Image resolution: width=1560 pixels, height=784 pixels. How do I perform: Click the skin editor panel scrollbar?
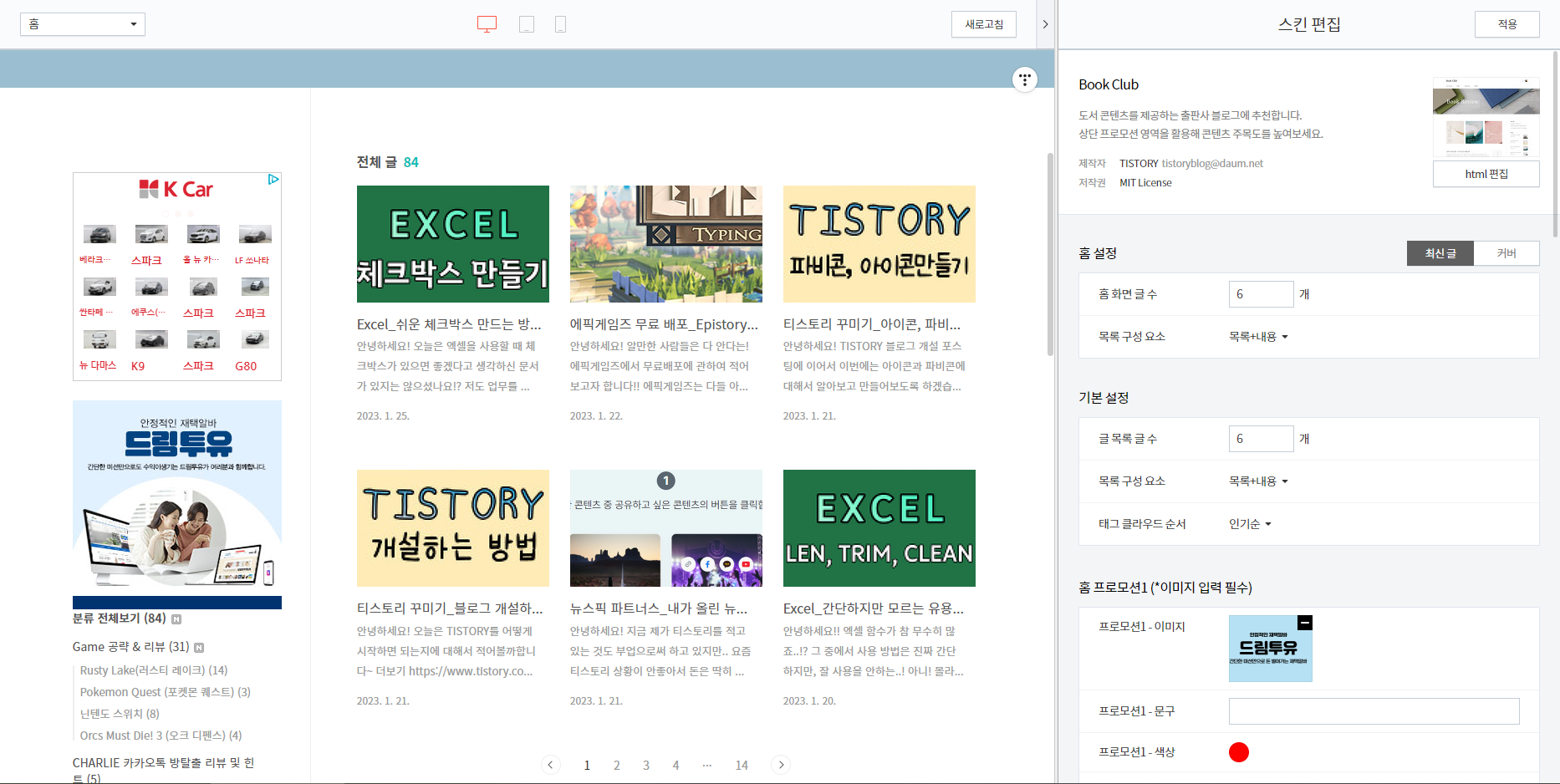click(1555, 142)
